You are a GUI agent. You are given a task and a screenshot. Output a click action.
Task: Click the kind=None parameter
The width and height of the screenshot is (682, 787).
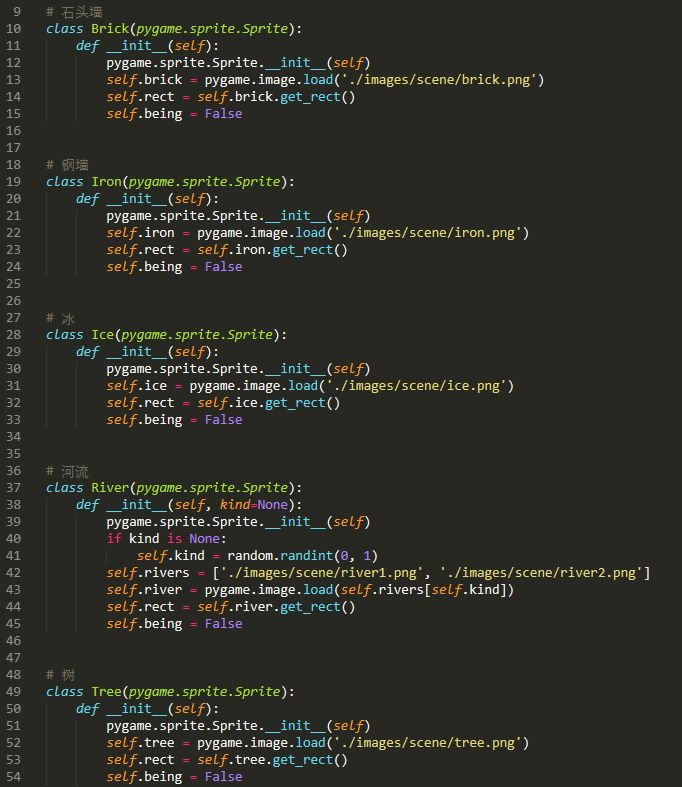click(254, 504)
